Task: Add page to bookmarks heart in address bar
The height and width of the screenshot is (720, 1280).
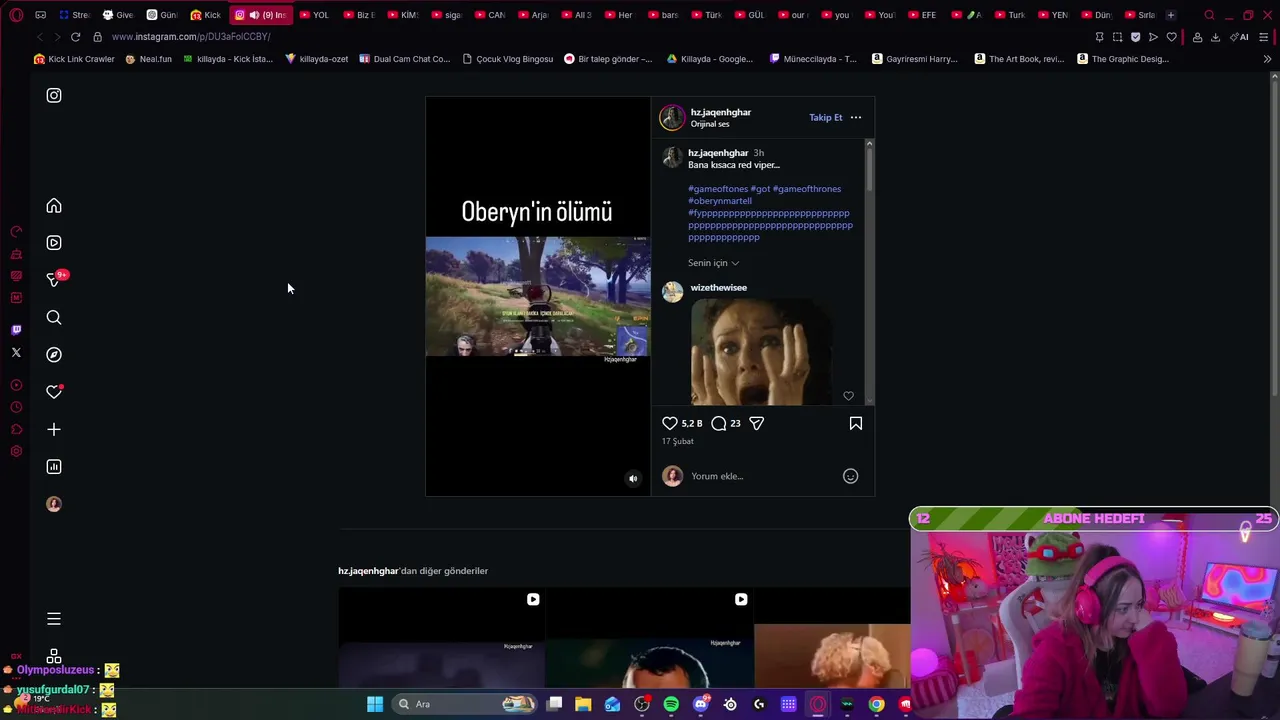Action: click(x=1172, y=37)
